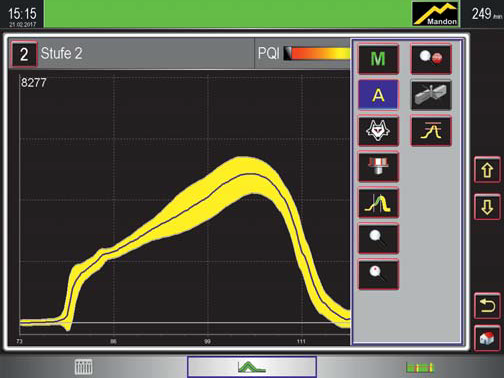The height and width of the screenshot is (378, 504).
Task: Click the PQI color gradient bar
Action: [x=317, y=53]
